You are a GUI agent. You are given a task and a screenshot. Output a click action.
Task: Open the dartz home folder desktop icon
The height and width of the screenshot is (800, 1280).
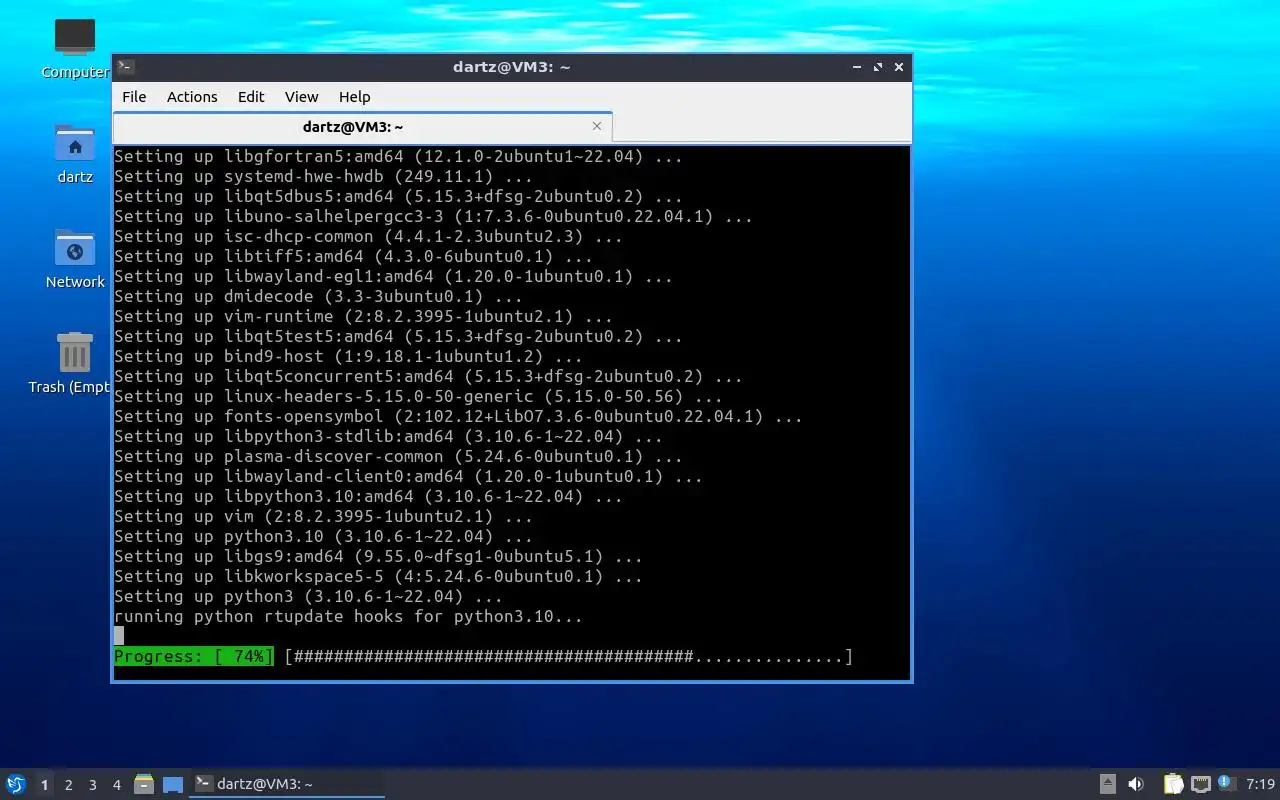(75, 154)
